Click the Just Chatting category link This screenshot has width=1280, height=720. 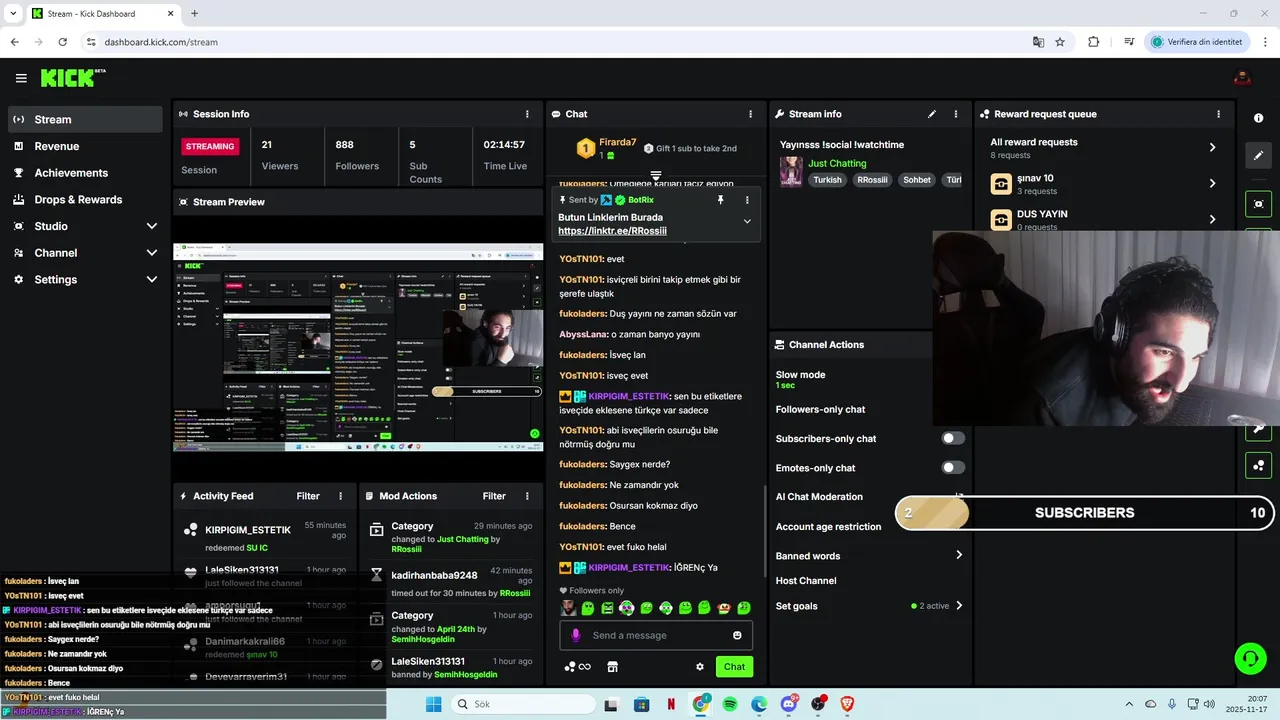point(837,163)
